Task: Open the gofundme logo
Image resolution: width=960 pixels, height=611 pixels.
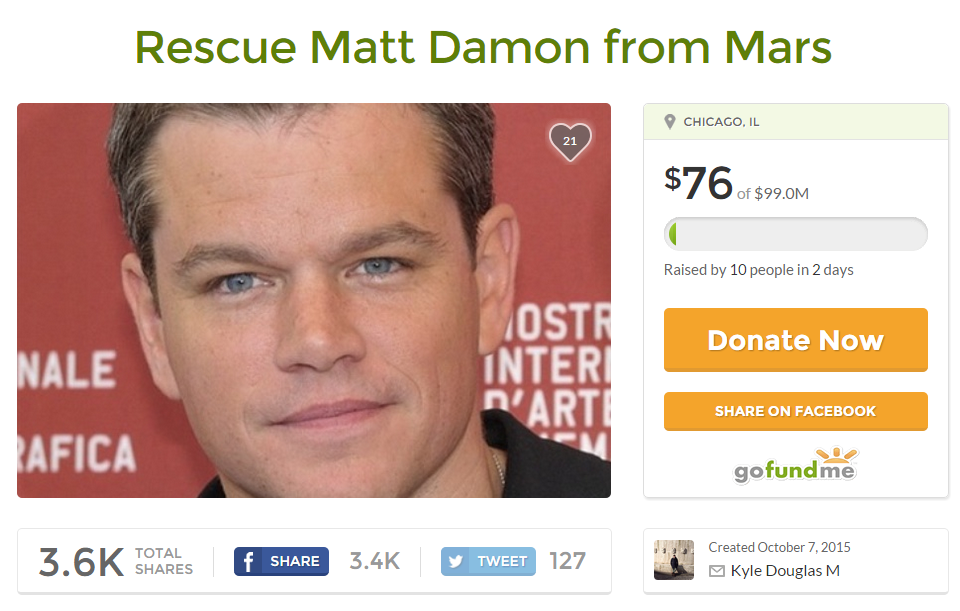Action: (x=795, y=466)
